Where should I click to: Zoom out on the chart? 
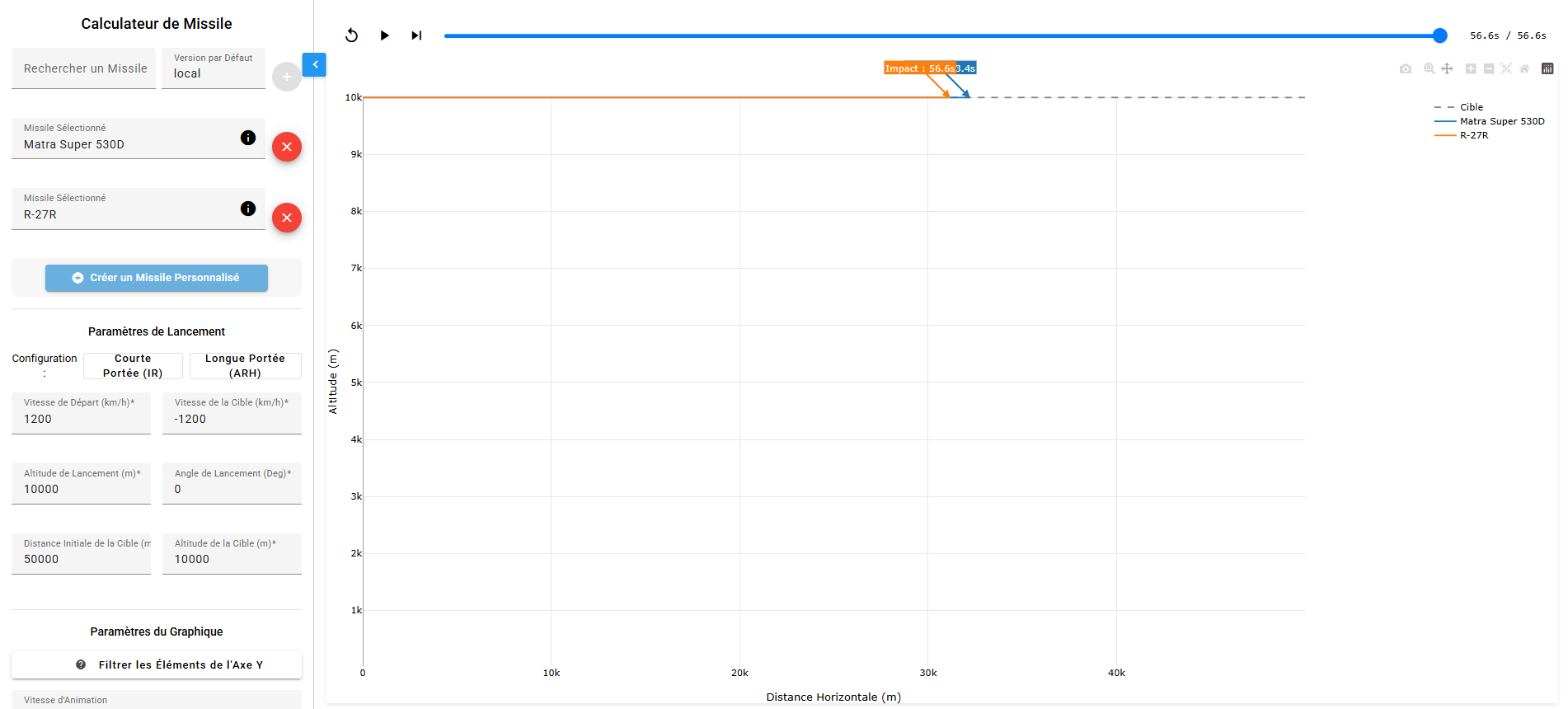coord(1489,68)
